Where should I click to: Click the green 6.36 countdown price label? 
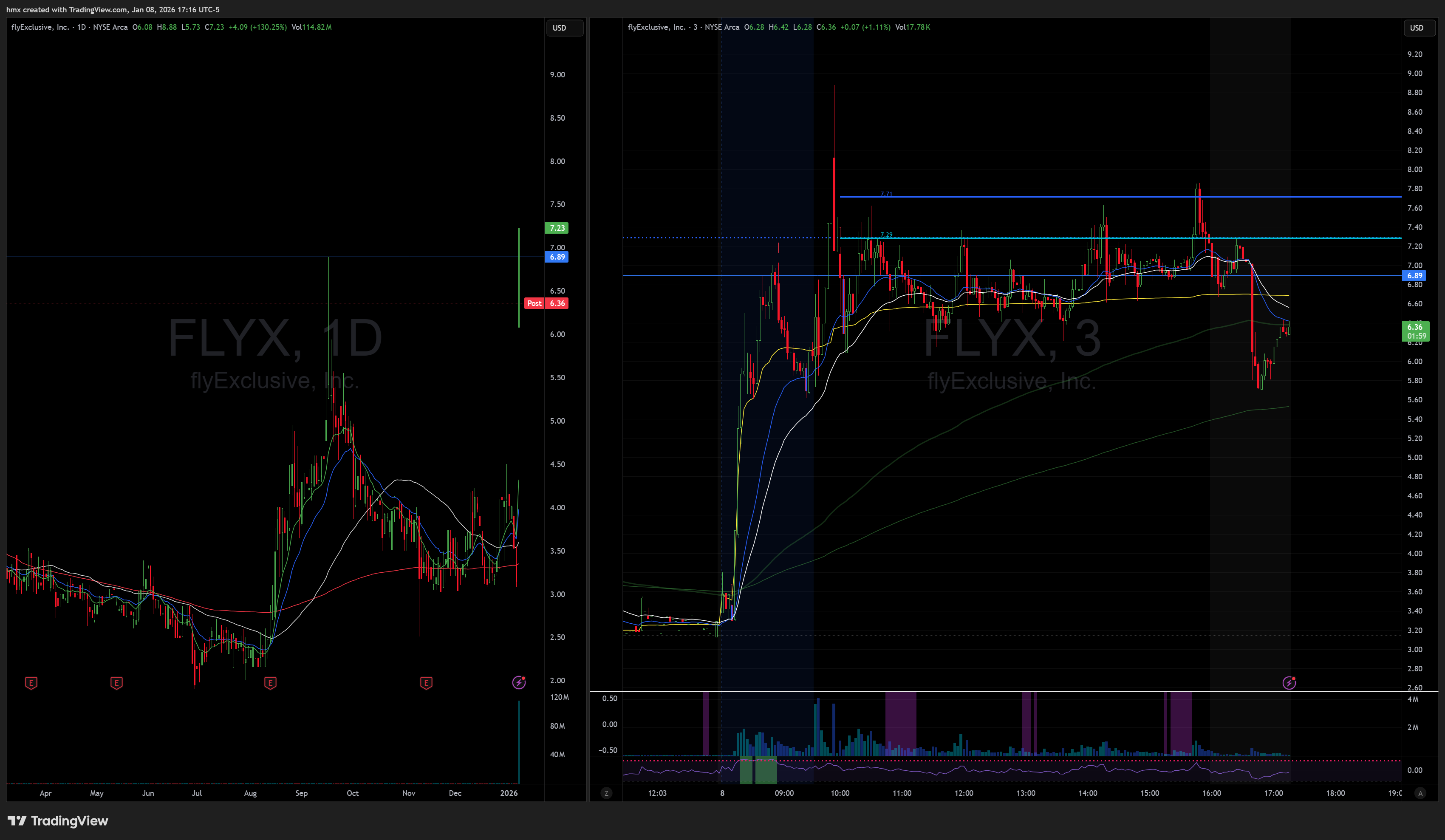point(1417,331)
